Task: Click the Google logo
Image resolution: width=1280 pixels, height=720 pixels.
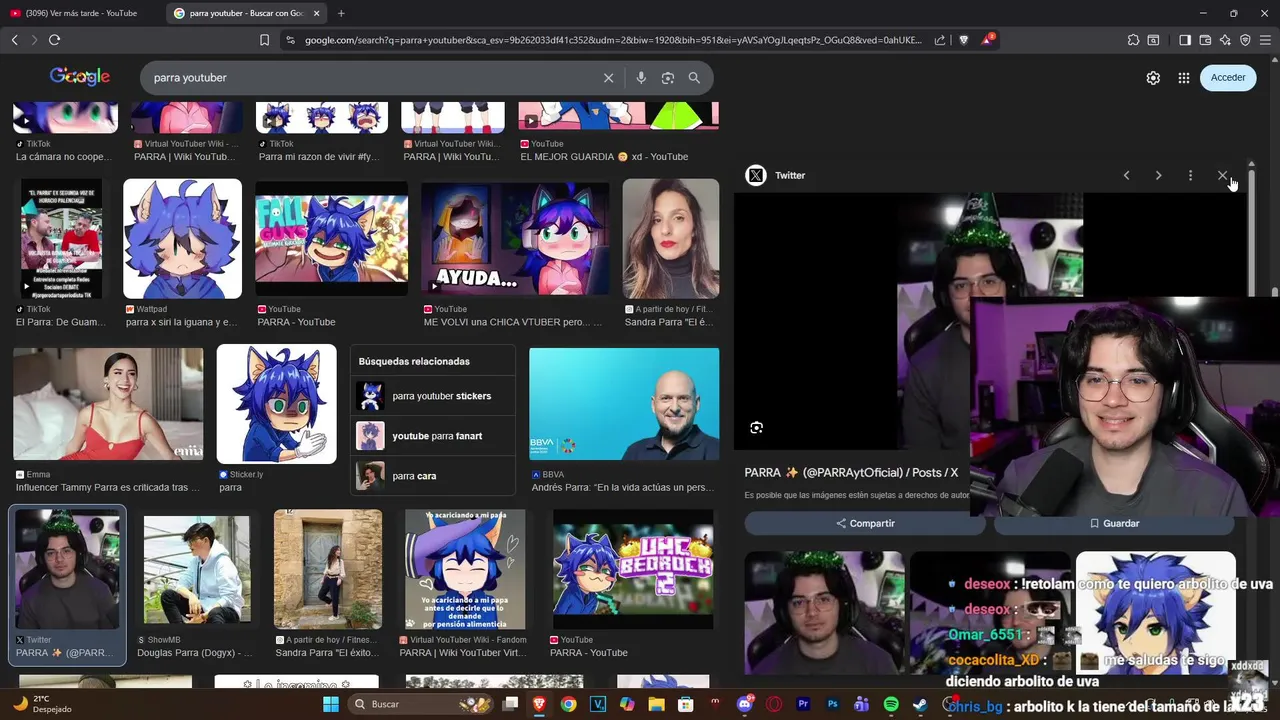Action: pos(80,77)
